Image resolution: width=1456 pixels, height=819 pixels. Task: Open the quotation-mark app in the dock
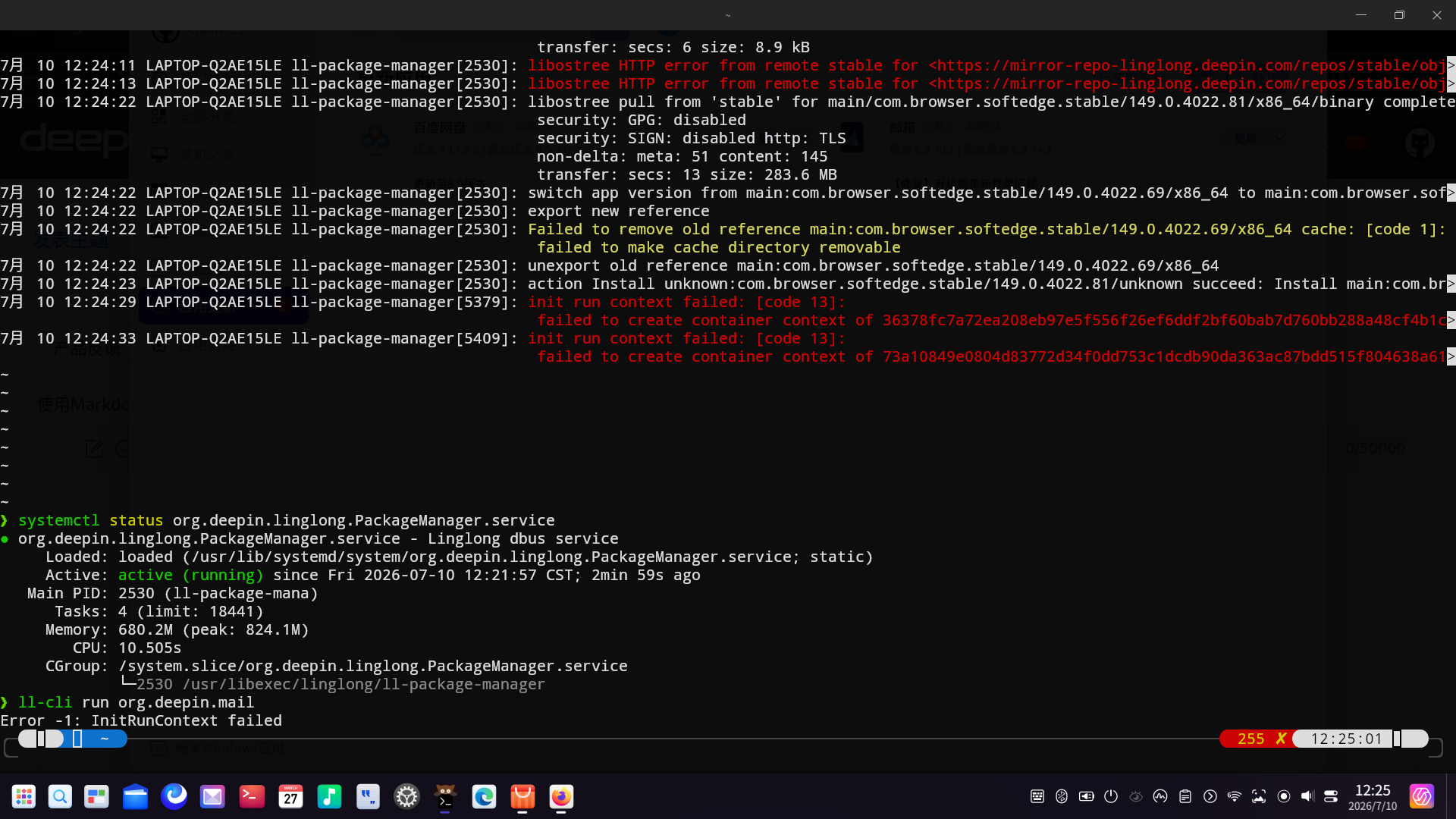tap(368, 796)
